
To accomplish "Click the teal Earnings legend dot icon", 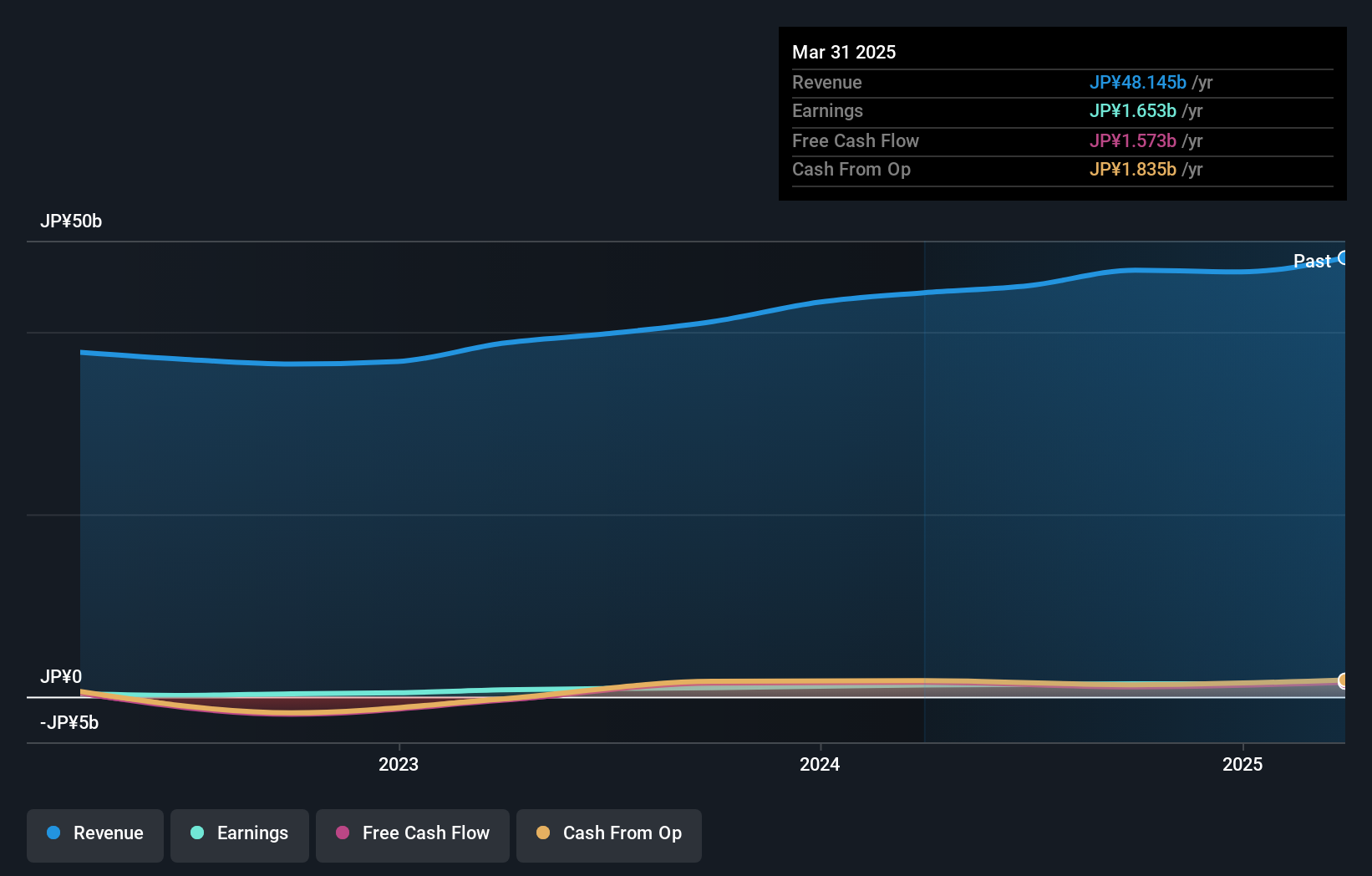I will pyautogui.click(x=197, y=834).
